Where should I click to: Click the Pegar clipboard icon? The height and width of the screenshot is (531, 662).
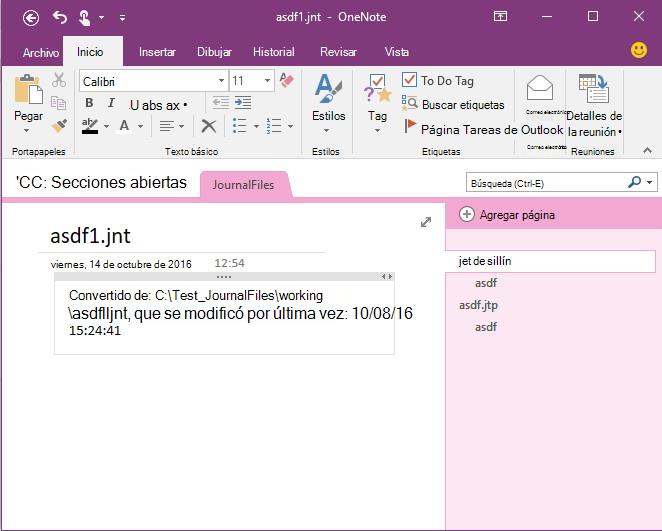pyautogui.click(x=28, y=89)
